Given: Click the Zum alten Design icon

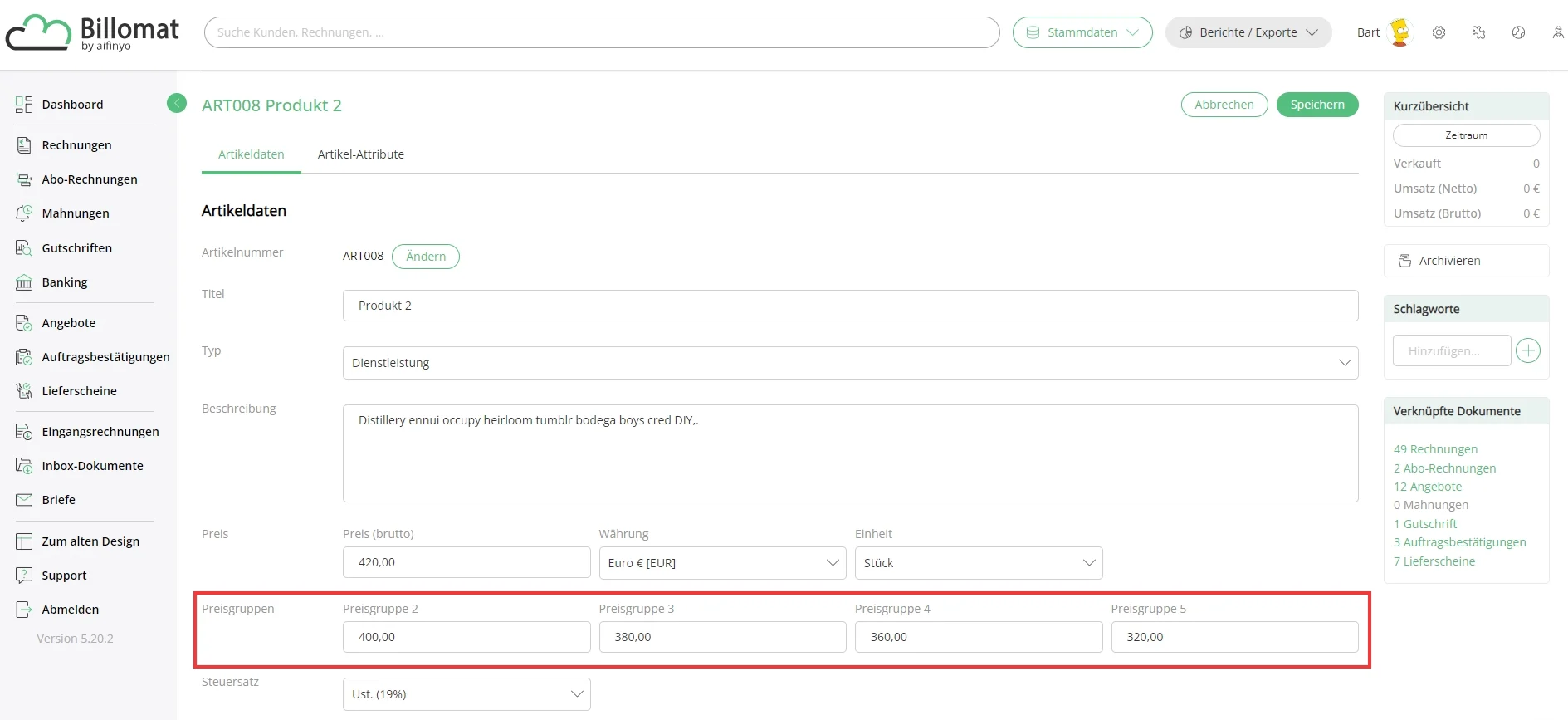Looking at the screenshot, I should click(24, 541).
